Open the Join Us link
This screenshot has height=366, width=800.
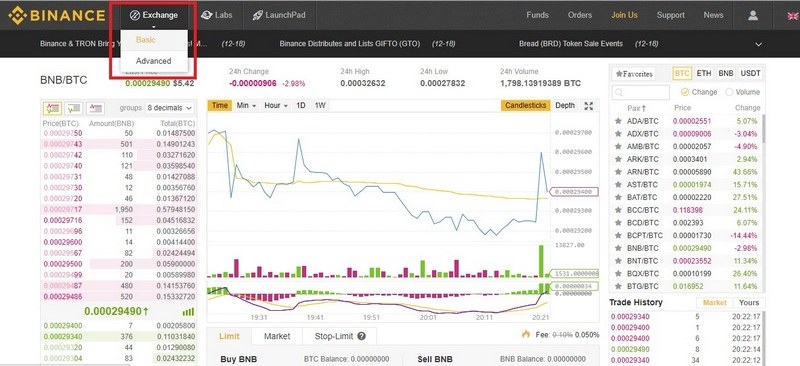tap(624, 15)
